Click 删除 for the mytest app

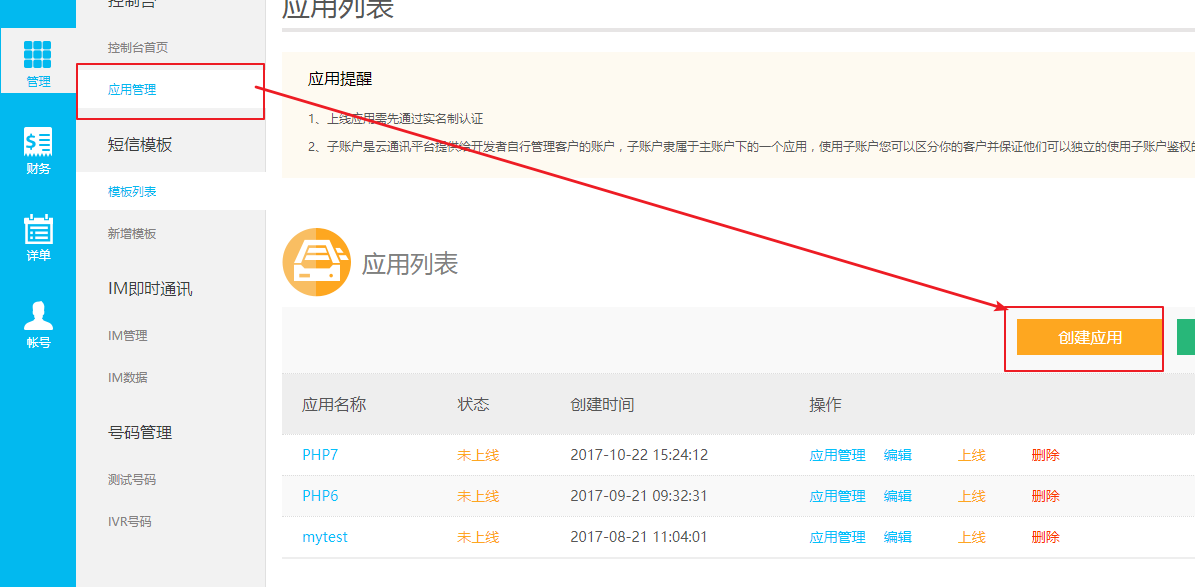pyautogui.click(x=1045, y=537)
